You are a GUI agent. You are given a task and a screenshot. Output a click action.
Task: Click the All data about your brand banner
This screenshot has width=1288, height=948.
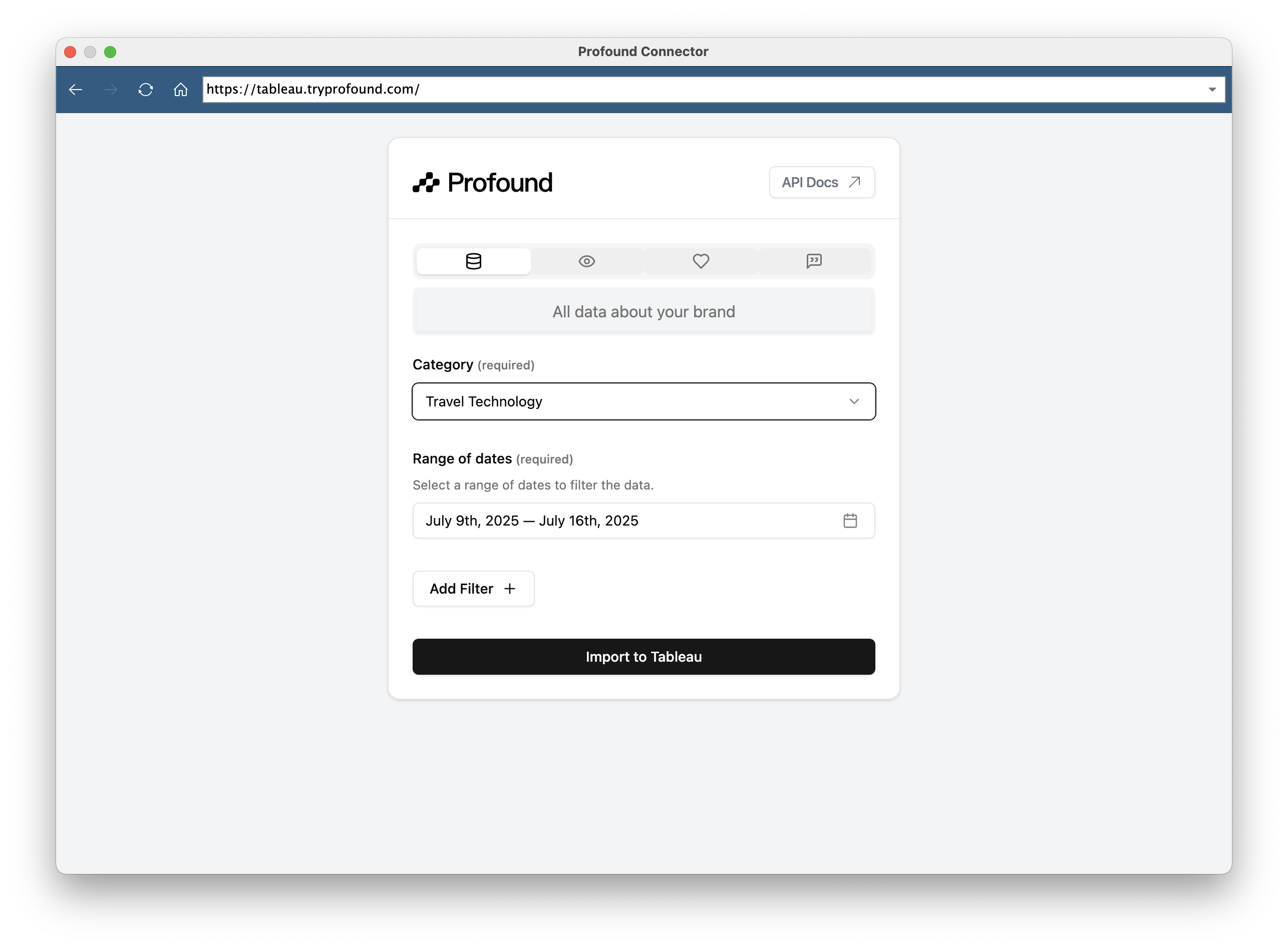click(x=643, y=312)
